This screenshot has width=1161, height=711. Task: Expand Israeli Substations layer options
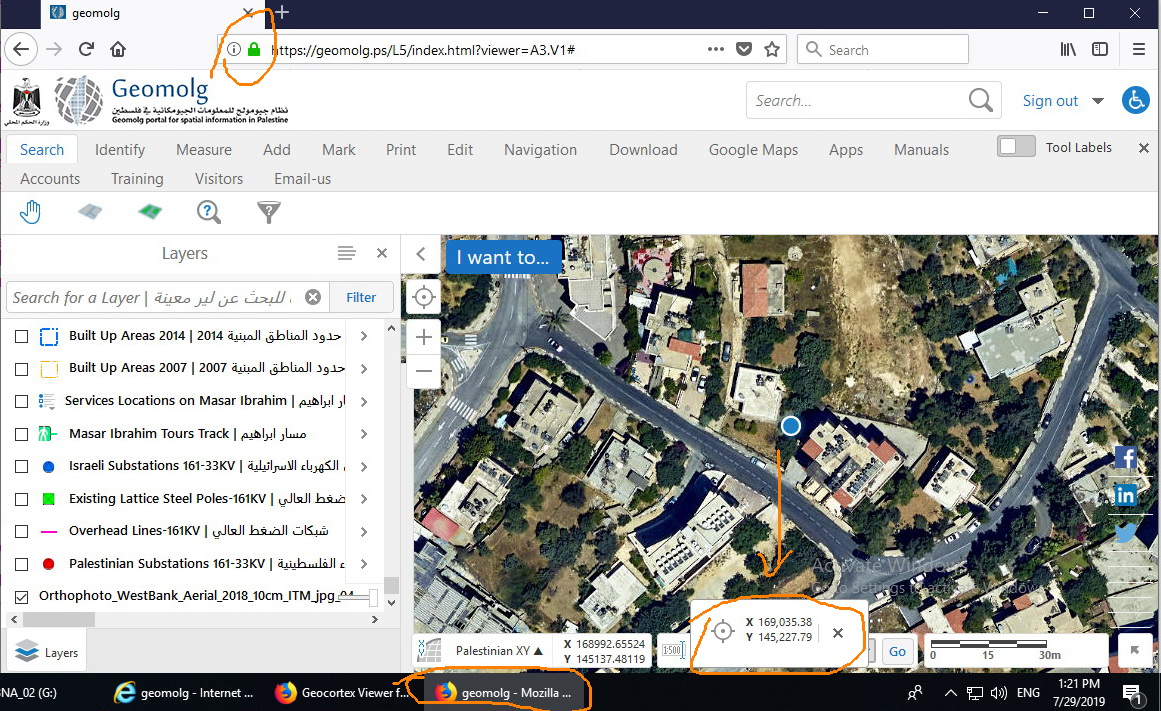364,467
